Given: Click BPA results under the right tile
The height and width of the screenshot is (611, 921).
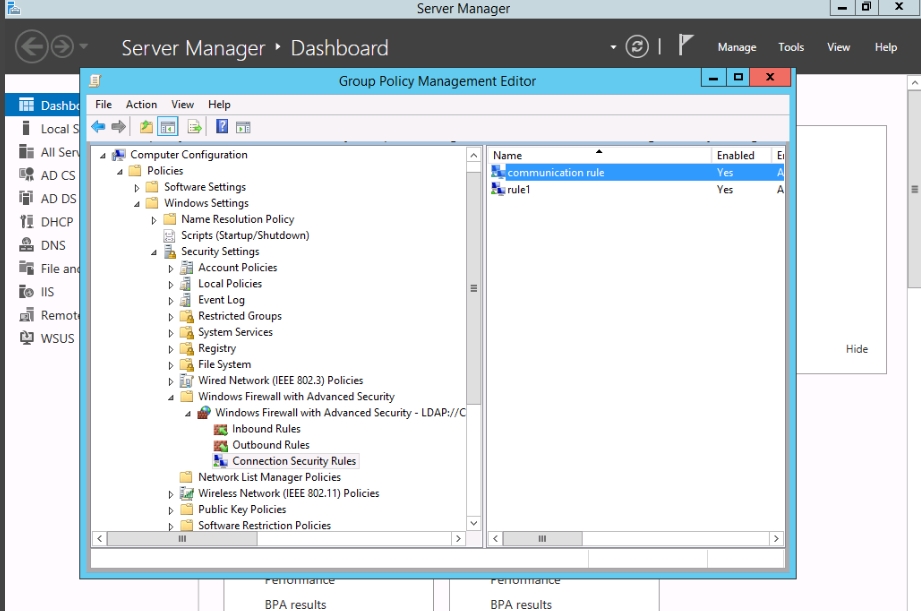Looking at the screenshot, I should 521,604.
